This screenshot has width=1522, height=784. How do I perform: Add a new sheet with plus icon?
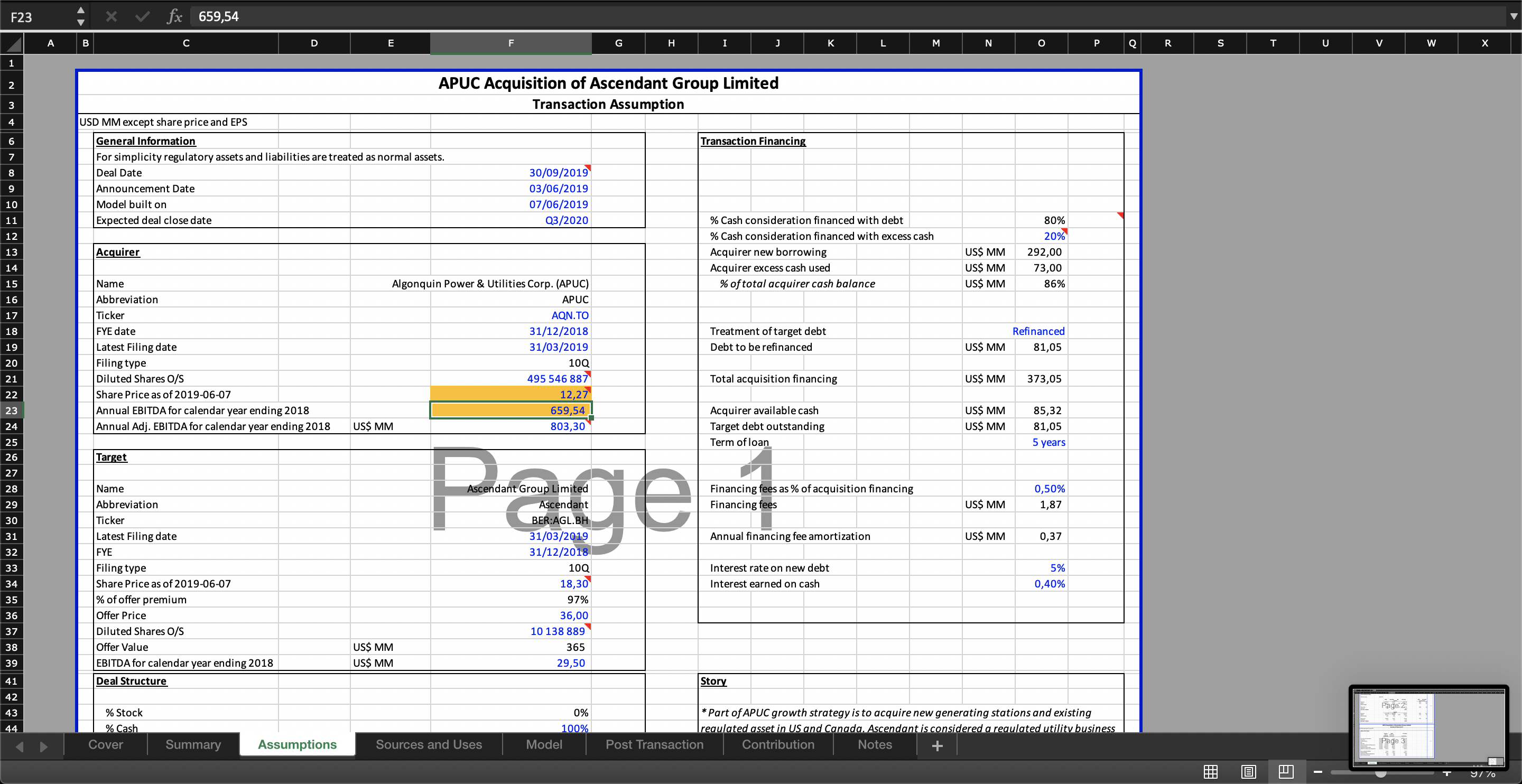937,745
